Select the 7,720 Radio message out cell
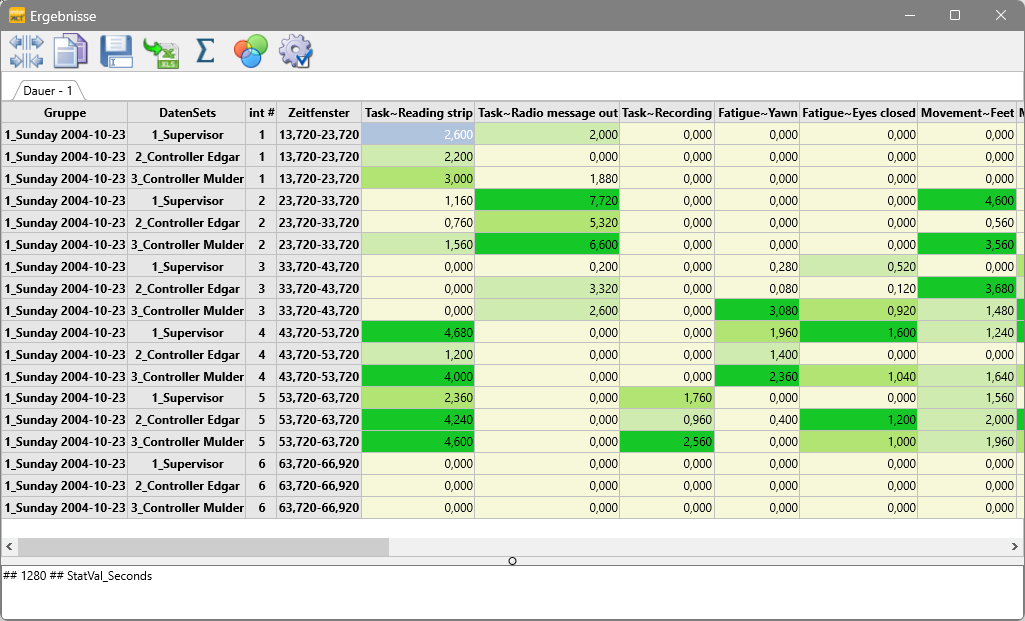Screen dimensions: 1025x621 click(x=547, y=201)
